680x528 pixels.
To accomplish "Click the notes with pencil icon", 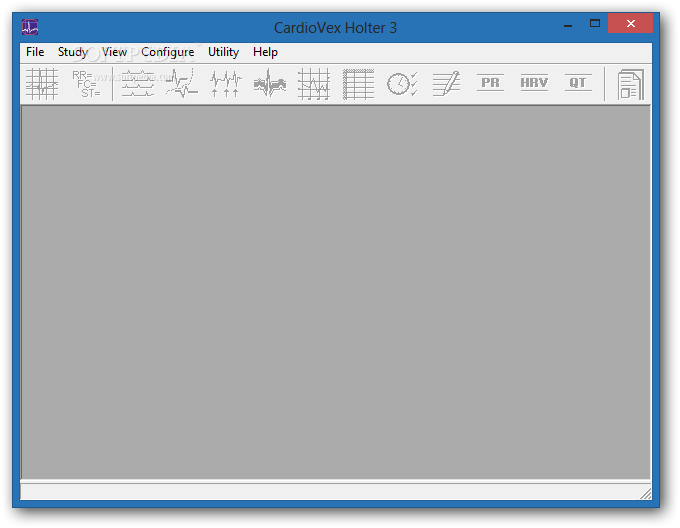I will pyautogui.click(x=446, y=84).
